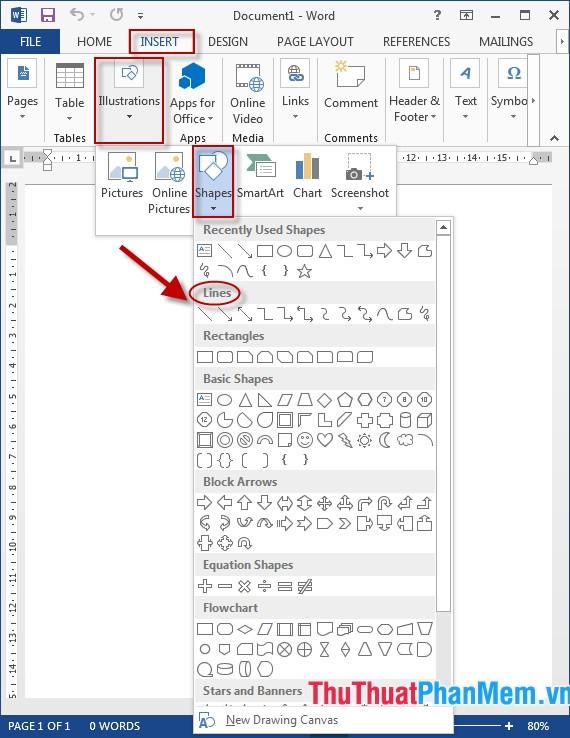
Task: Insert a Chart
Action: click(307, 176)
